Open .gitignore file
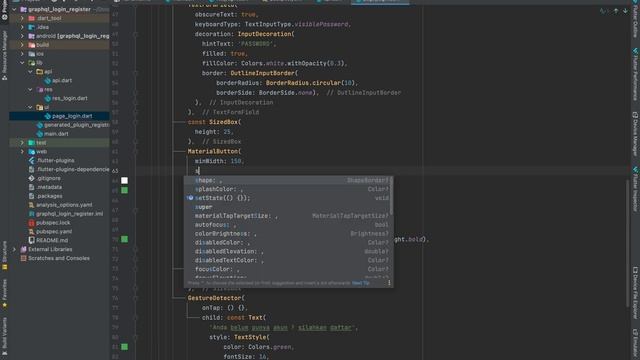The image size is (640, 360). pos(44,178)
